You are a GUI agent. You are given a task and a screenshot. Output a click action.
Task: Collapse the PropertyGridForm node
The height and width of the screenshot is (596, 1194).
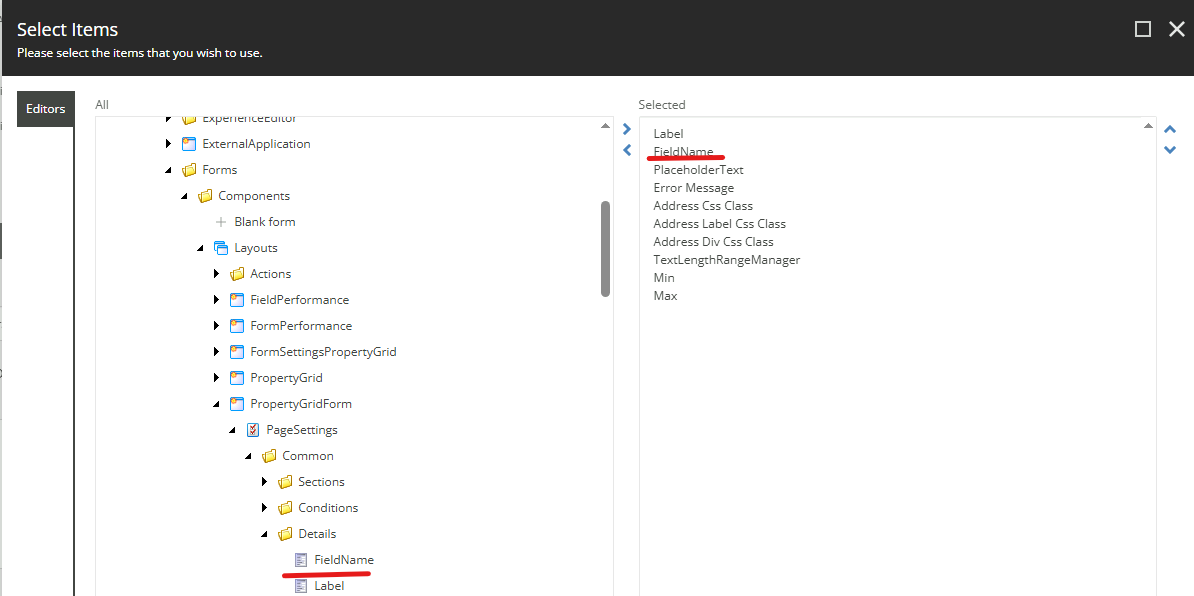click(216, 404)
